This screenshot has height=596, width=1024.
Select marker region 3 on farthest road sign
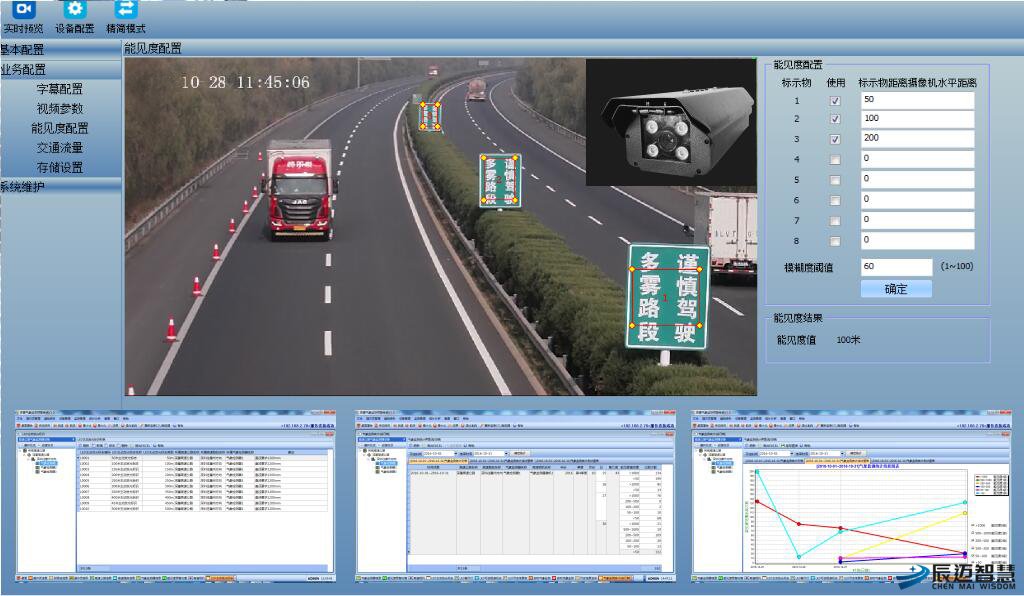coord(430,115)
